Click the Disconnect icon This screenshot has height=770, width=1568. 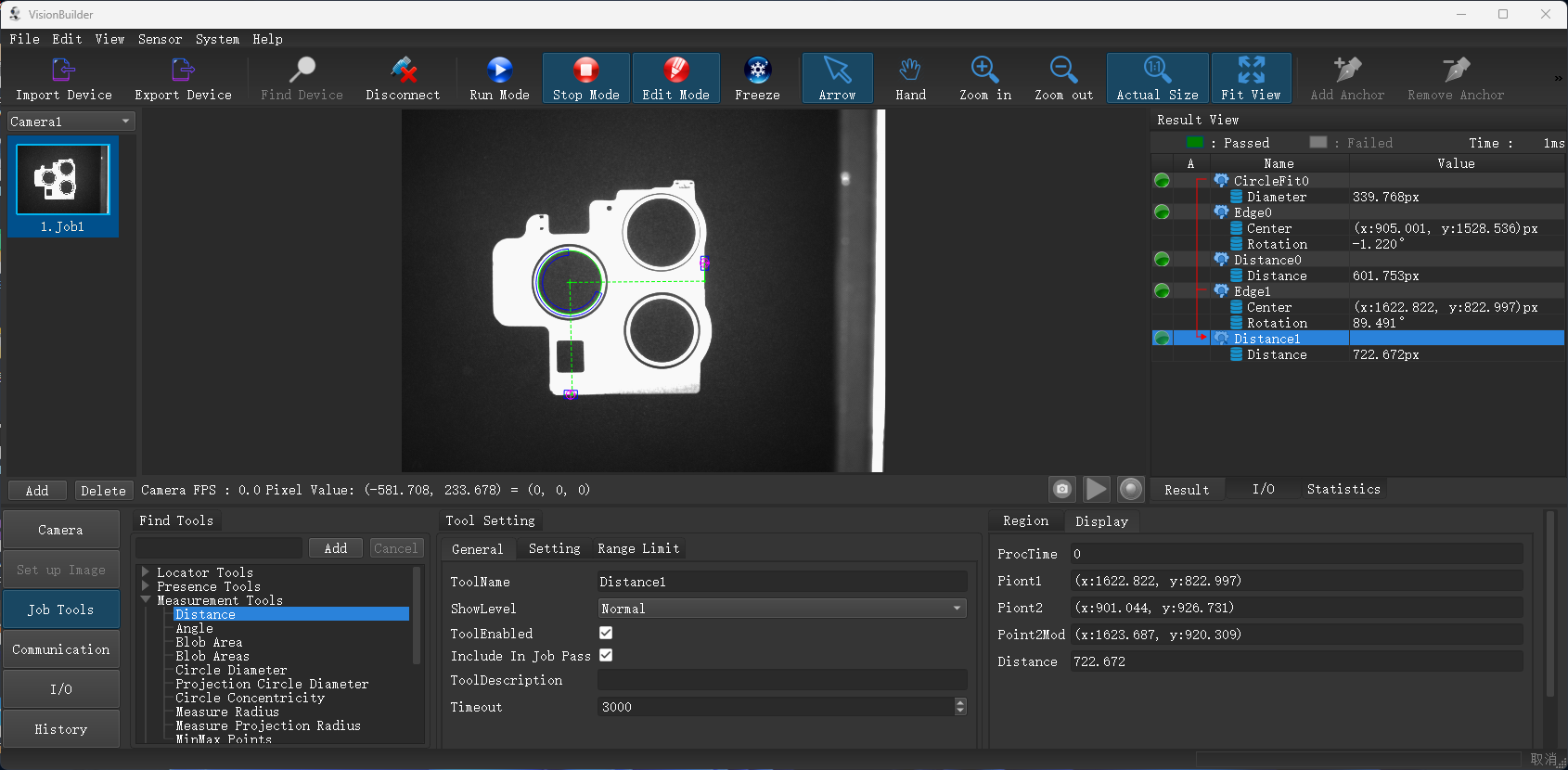click(403, 71)
